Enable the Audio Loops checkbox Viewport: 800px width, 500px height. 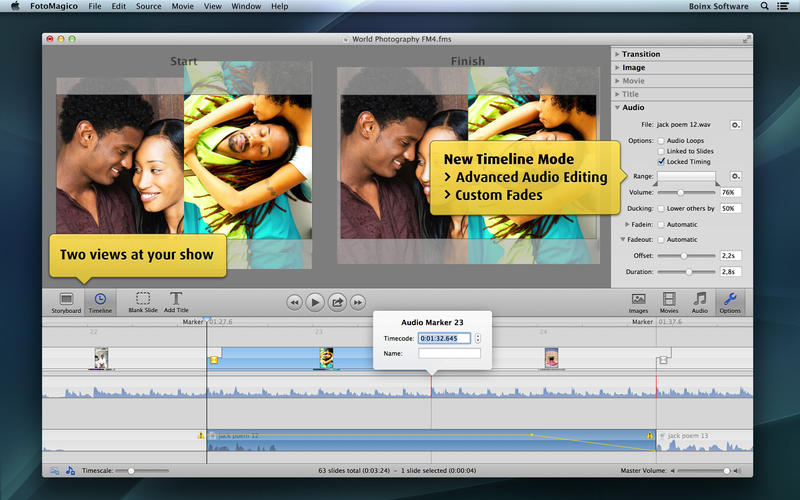[x=661, y=141]
